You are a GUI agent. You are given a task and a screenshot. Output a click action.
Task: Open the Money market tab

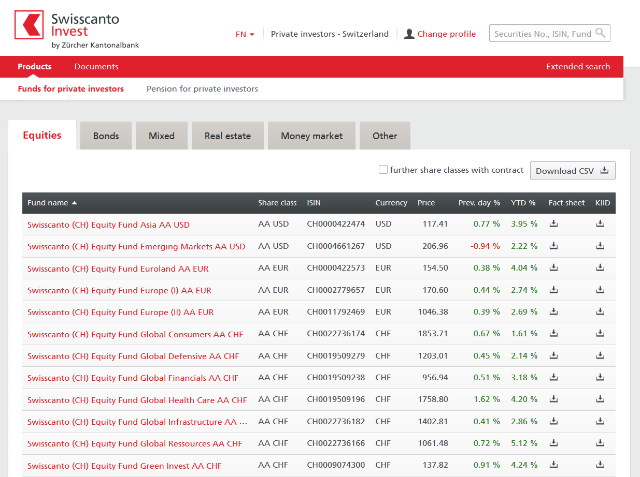pos(312,136)
